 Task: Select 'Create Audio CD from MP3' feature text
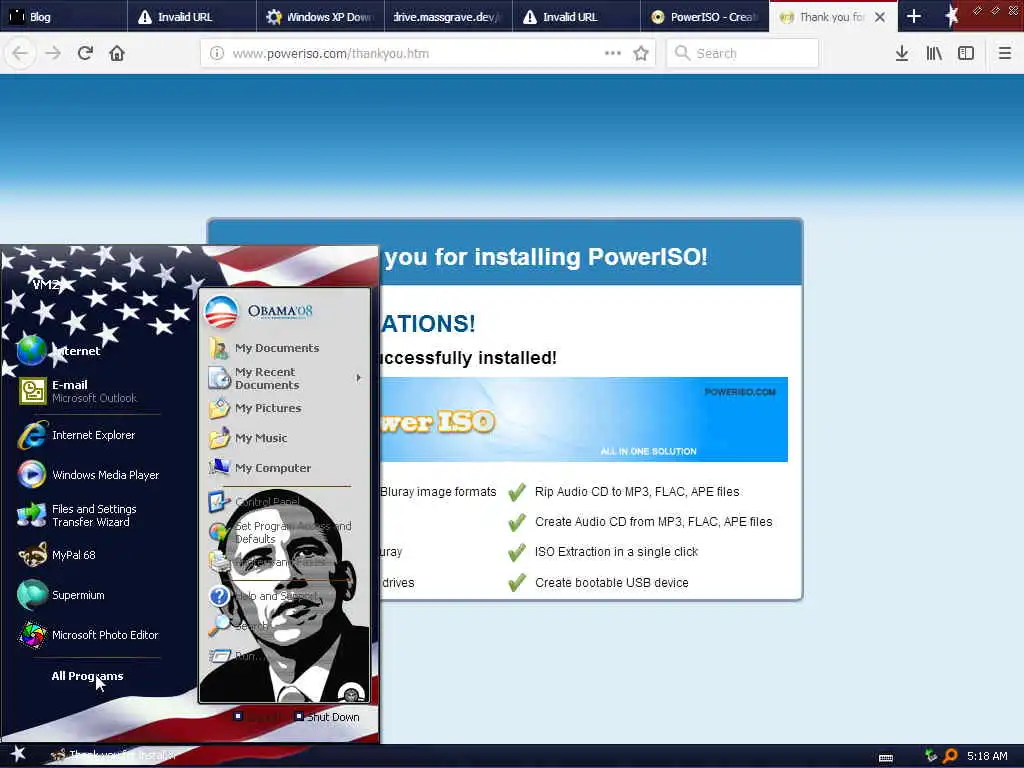[653, 522]
